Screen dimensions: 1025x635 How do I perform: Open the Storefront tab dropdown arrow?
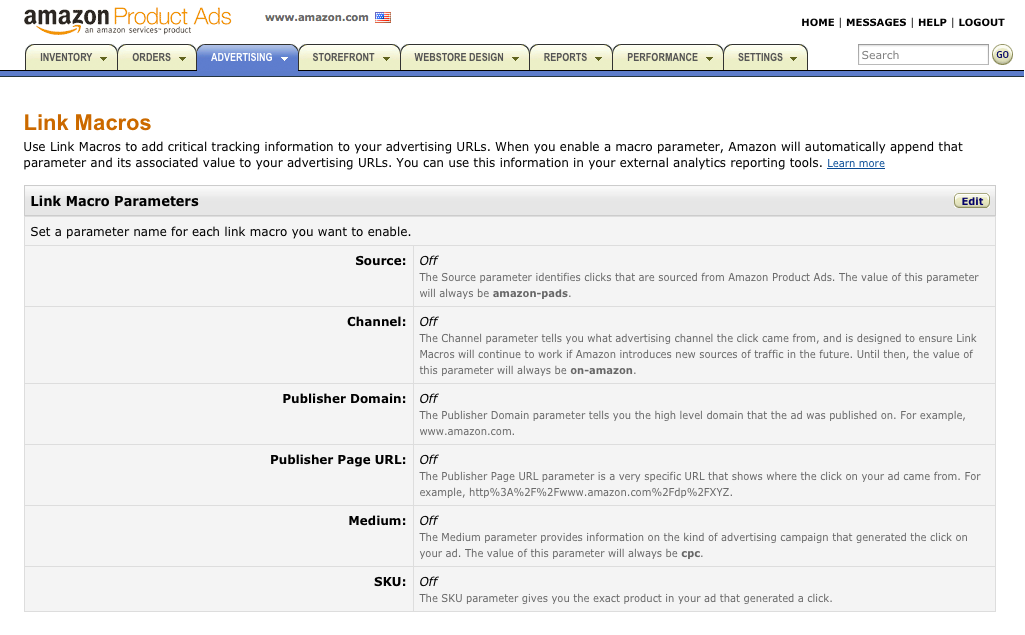(x=384, y=59)
